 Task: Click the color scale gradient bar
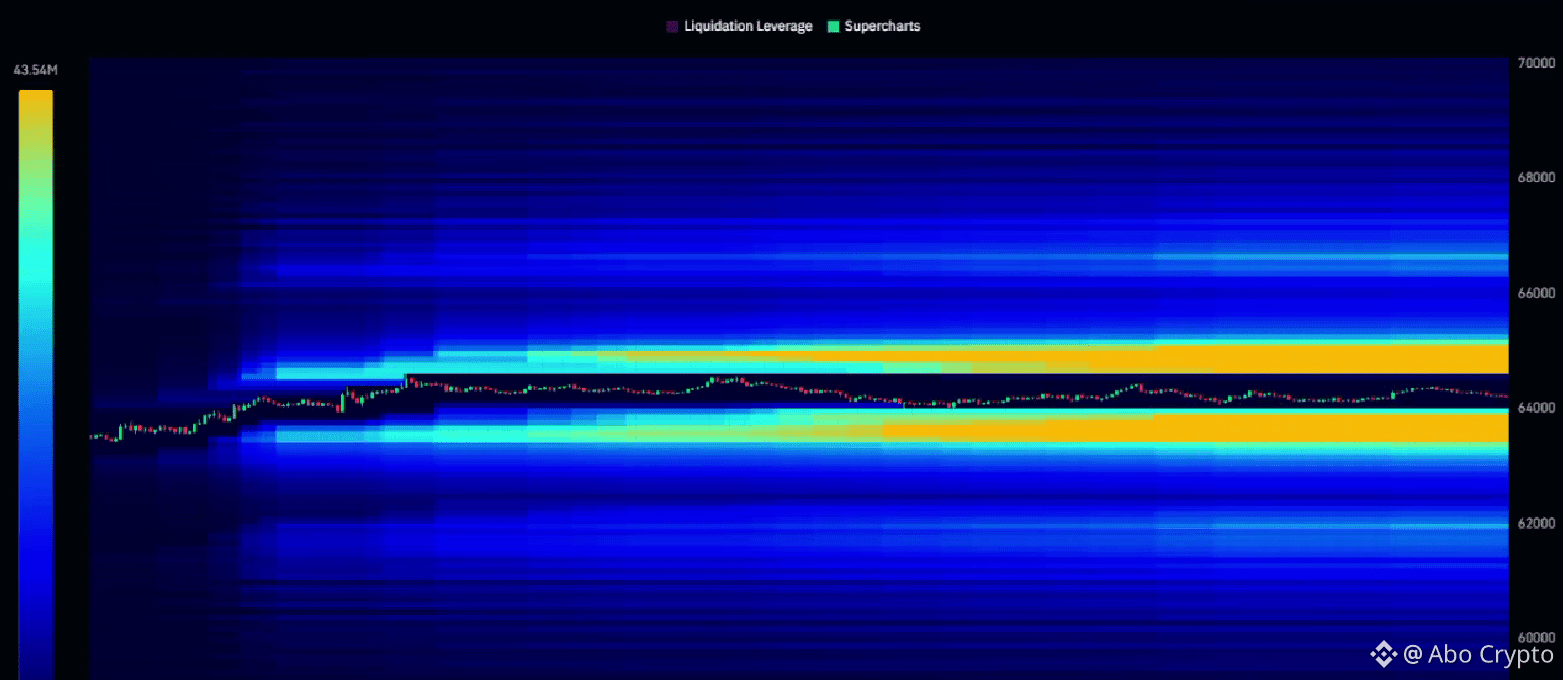tap(36, 385)
